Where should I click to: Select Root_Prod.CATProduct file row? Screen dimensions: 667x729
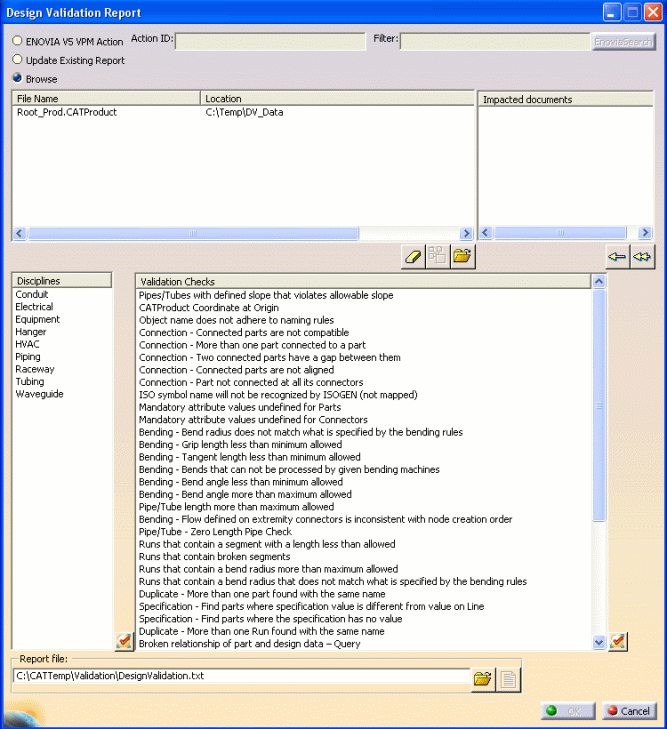(67, 113)
